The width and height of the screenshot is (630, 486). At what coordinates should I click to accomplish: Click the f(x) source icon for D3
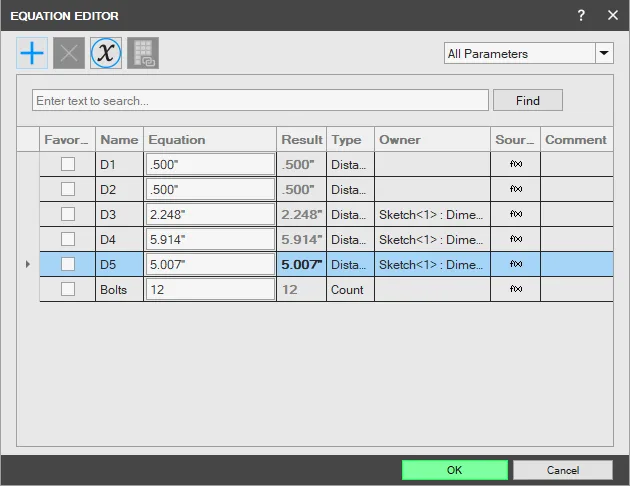516,214
